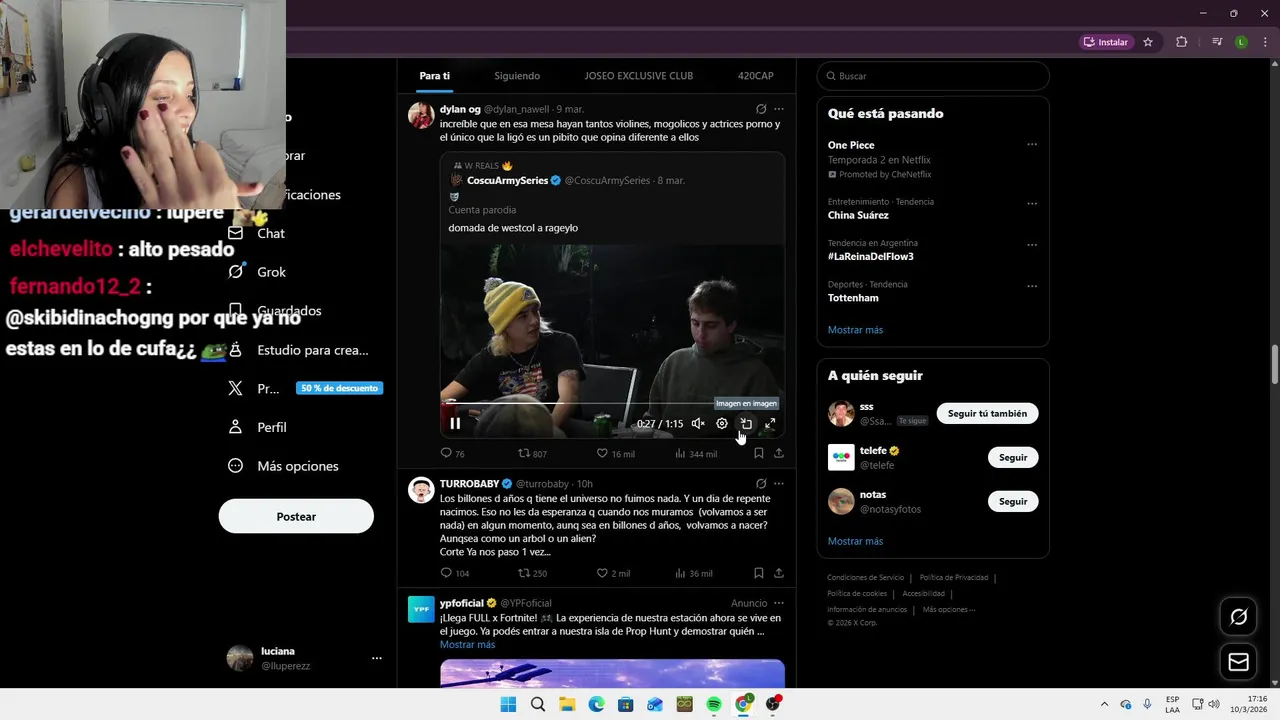This screenshot has width=1280, height=720.
Task: Open the Windows Start menu
Action: (508, 704)
